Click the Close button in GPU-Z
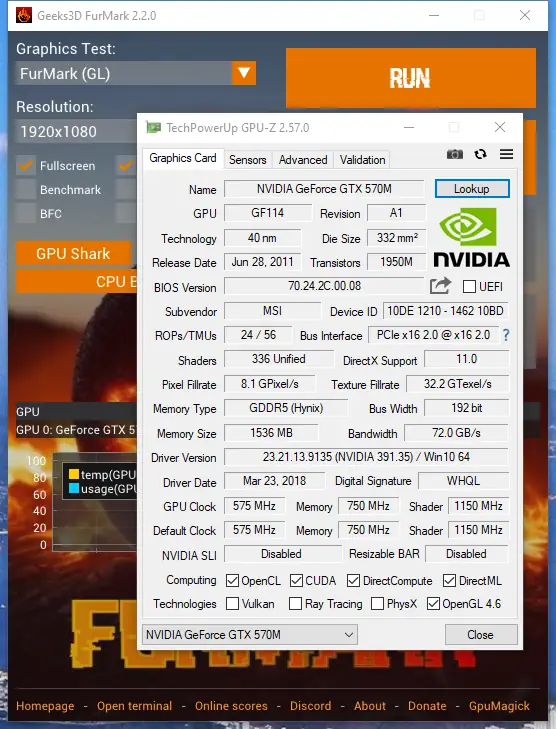The width and height of the screenshot is (556, 729). 481,635
